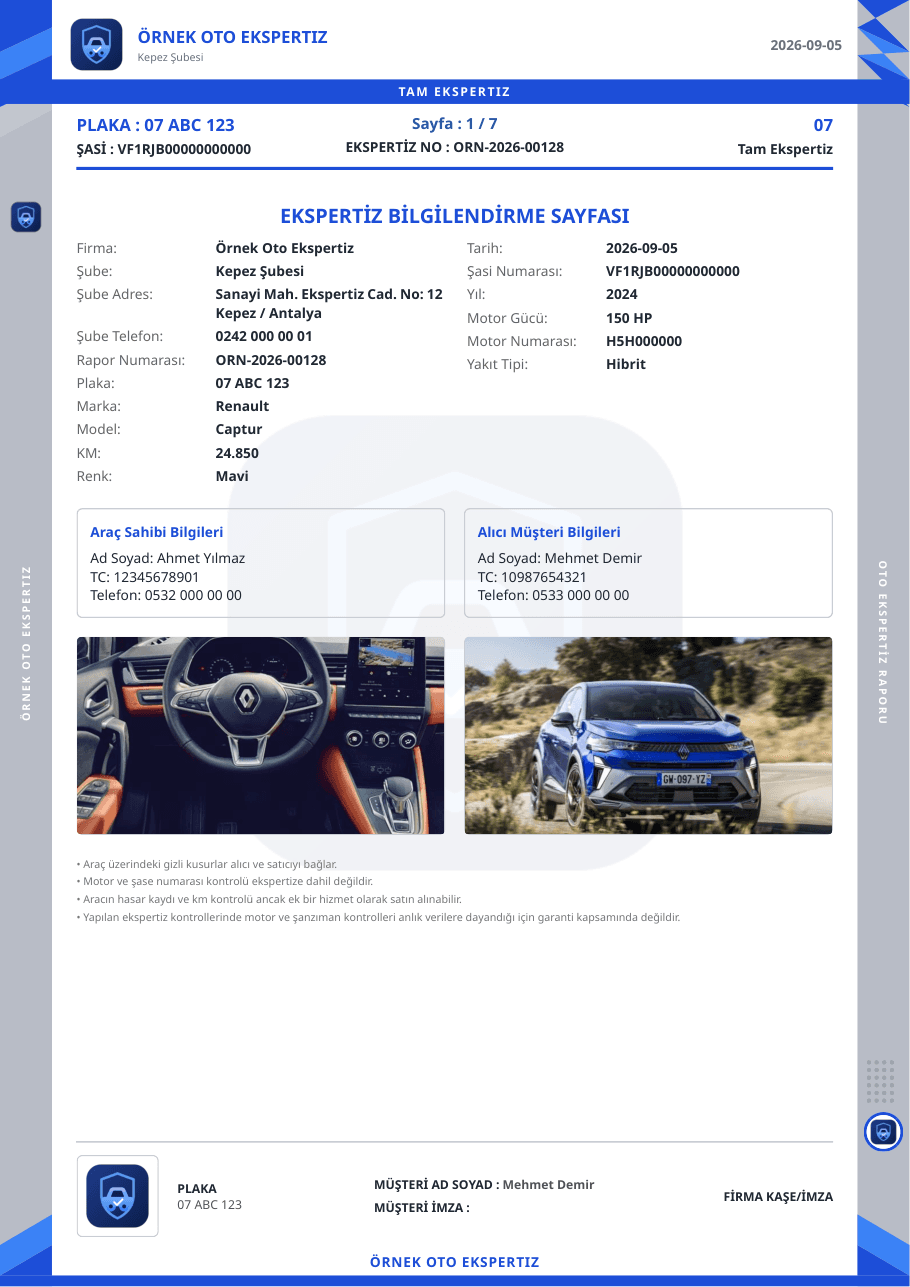The height and width of the screenshot is (1287, 910).
Task: Click the Rapor Numarası value ORN-2026-00128
Action: [271, 360]
